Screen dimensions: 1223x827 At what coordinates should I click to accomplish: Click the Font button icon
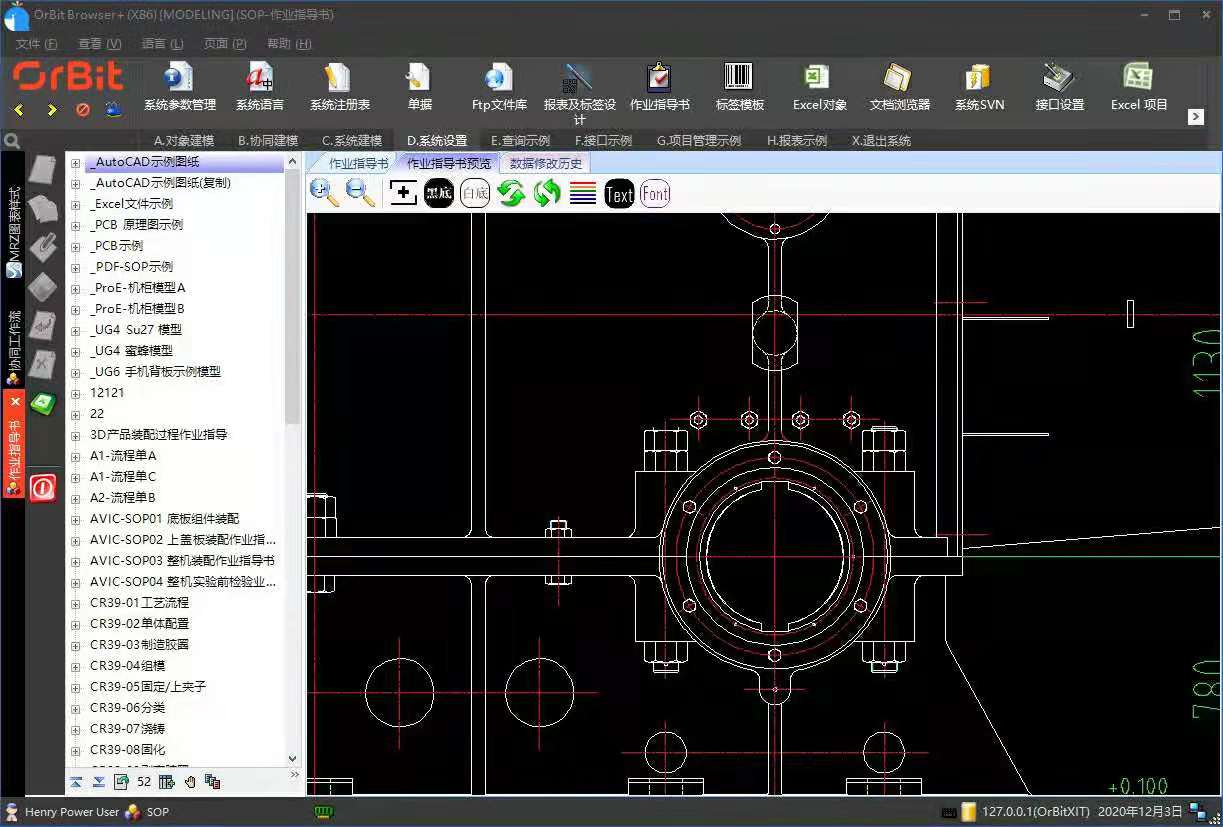pos(655,194)
